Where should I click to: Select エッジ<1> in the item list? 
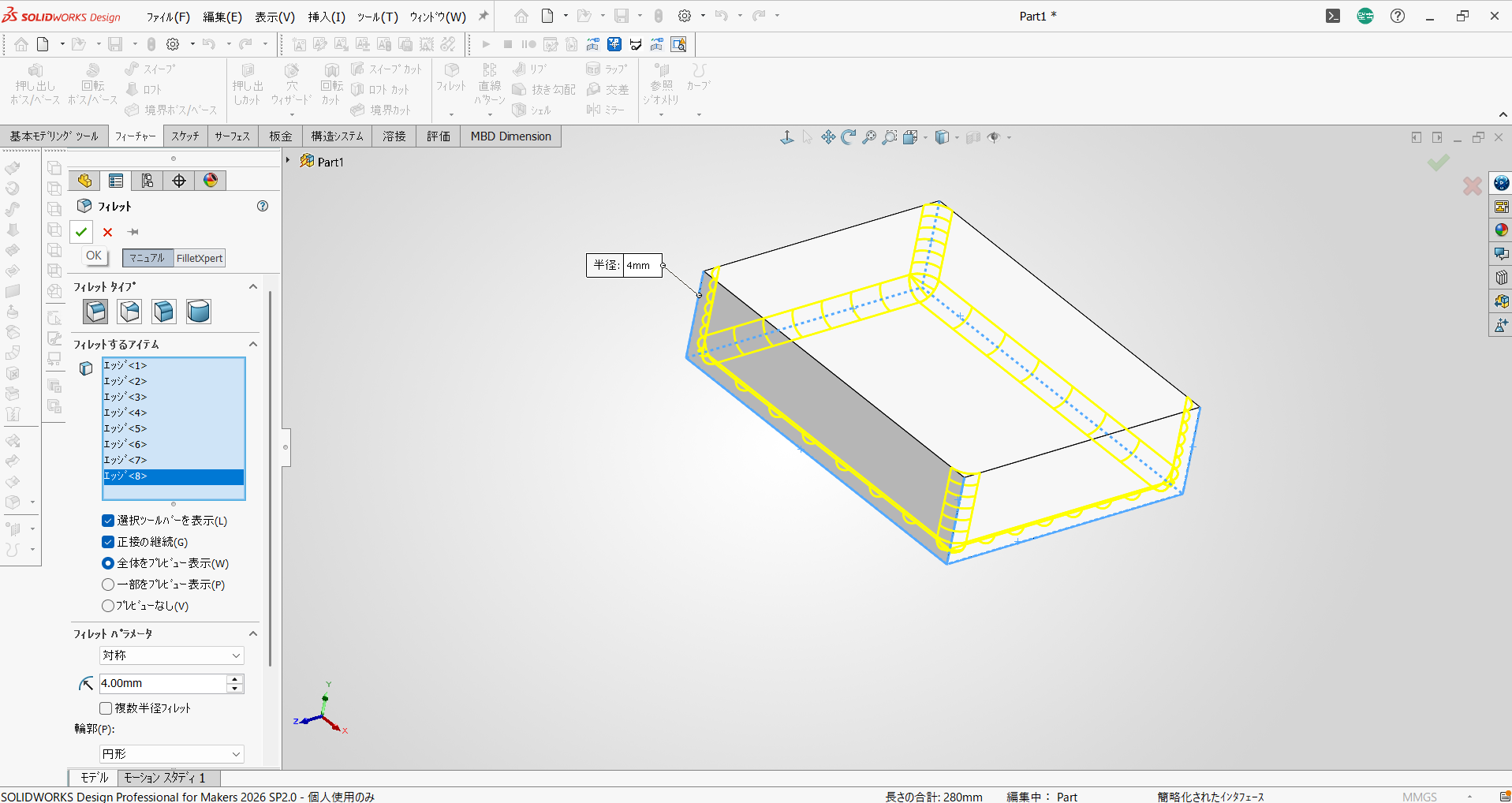[174, 366]
